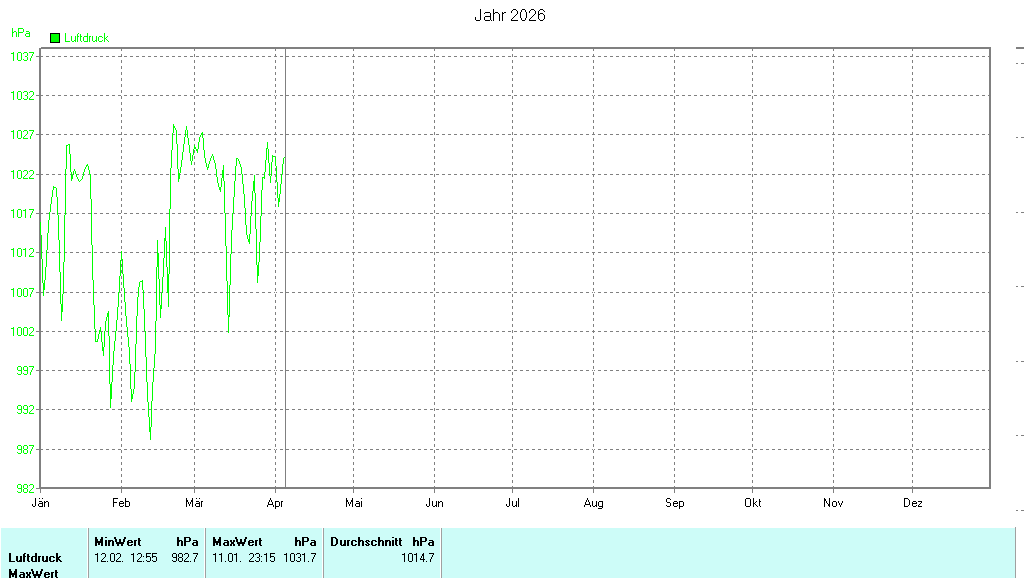This screenshot has height=578, width=1024.
Task: Click the Dez month label
Action: (912, 503)
